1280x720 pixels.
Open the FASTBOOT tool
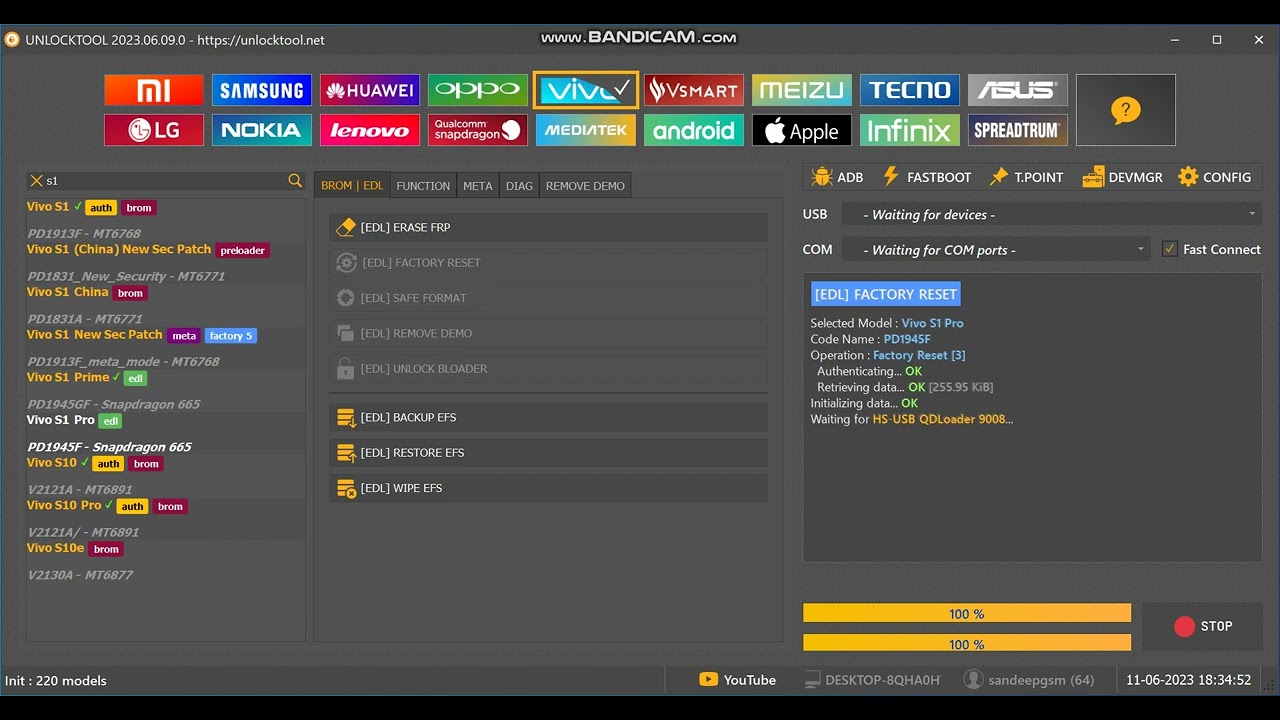click(x=927, y=177)
